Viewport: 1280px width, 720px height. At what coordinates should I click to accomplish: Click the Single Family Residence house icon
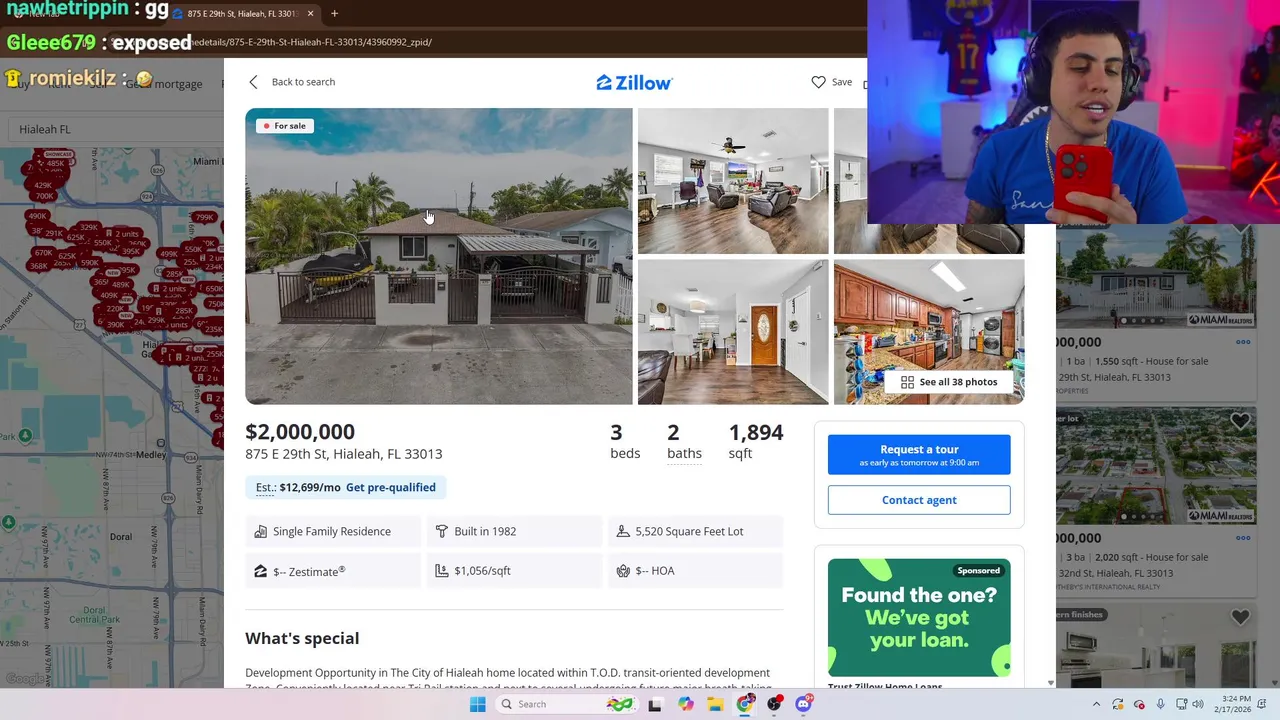click(260, 531)
